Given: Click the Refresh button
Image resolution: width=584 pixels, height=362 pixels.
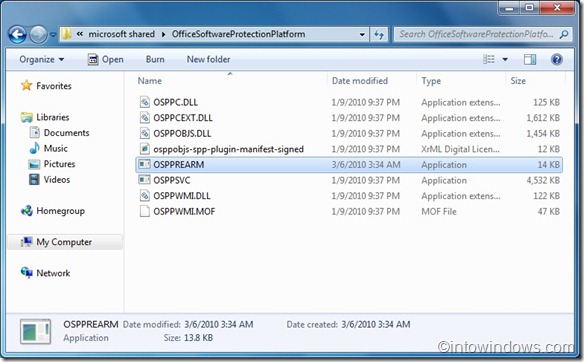Looking at the screenshot, I should click(x=379, y=35).
